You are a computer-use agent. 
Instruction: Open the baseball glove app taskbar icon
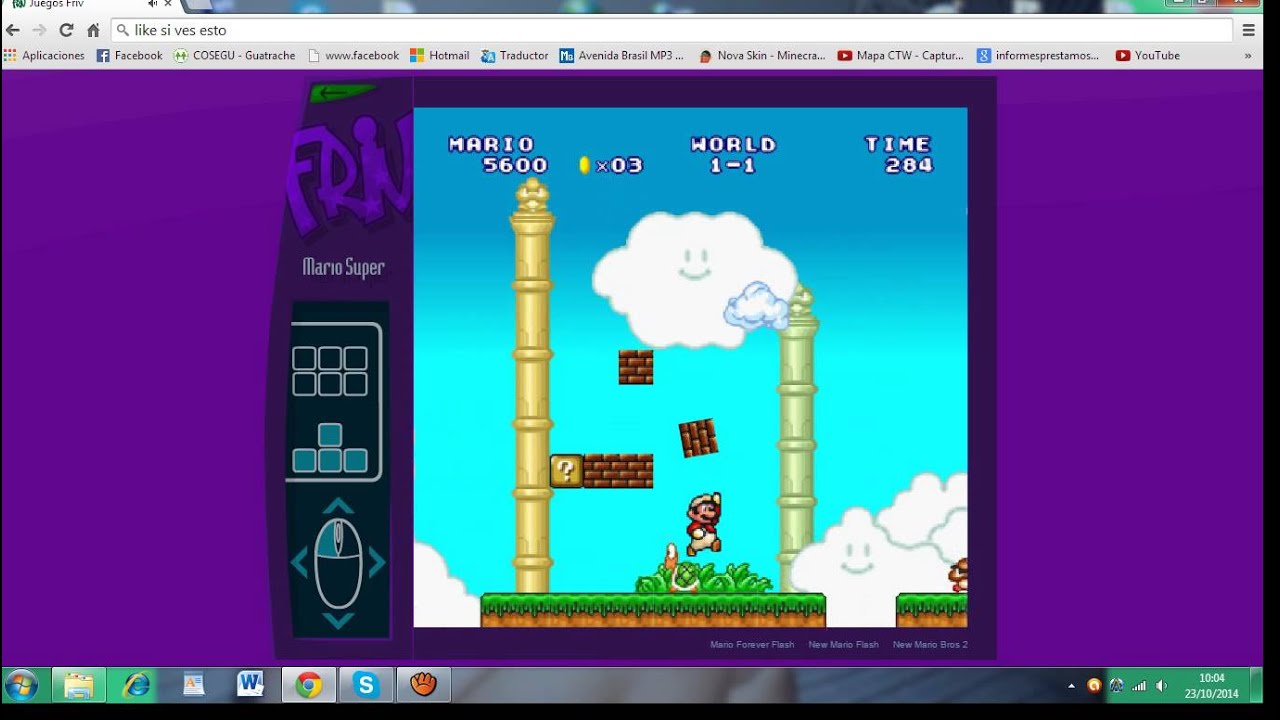point(424,685)
